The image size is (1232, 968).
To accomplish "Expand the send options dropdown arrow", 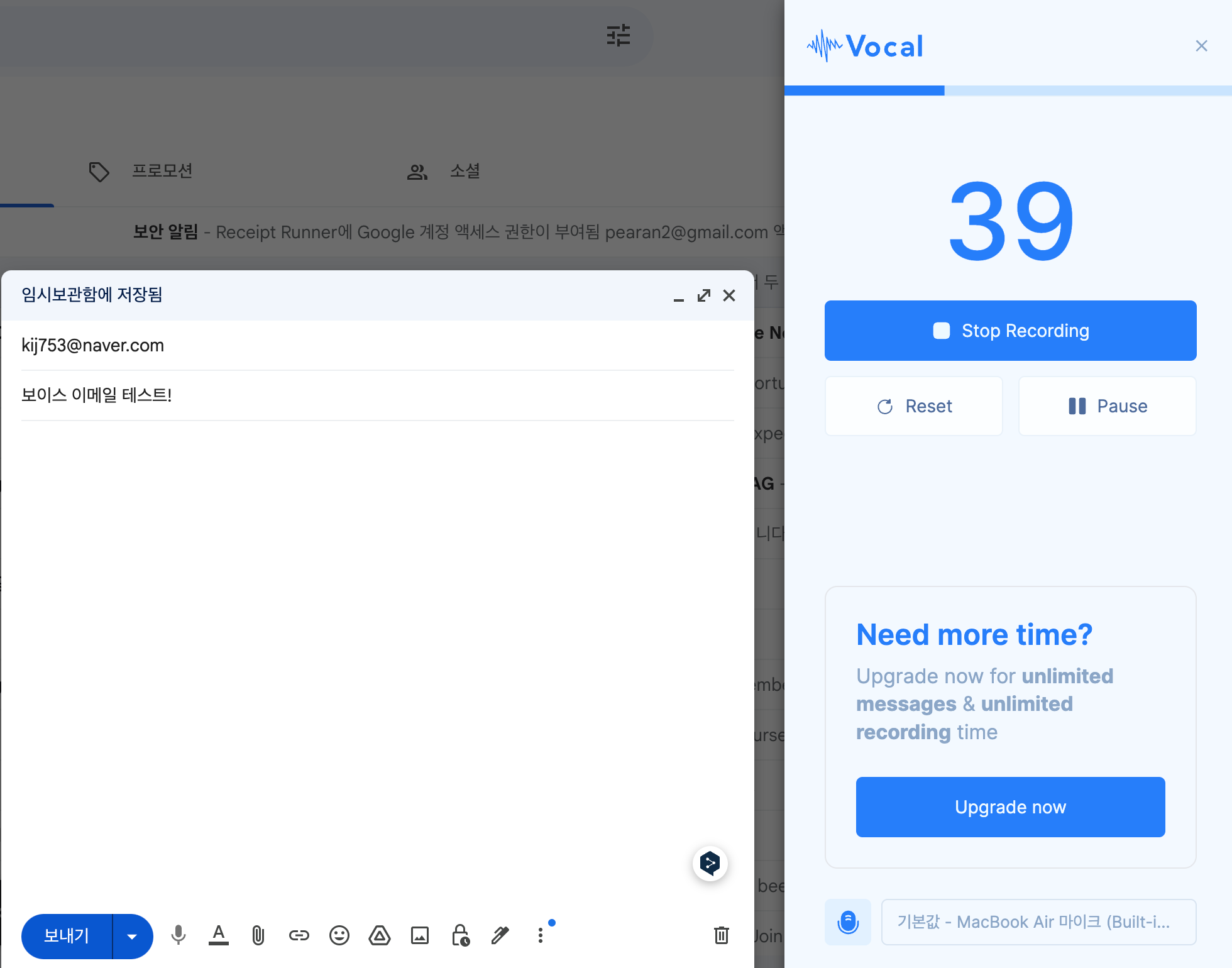I will click(x=132, y=937).
